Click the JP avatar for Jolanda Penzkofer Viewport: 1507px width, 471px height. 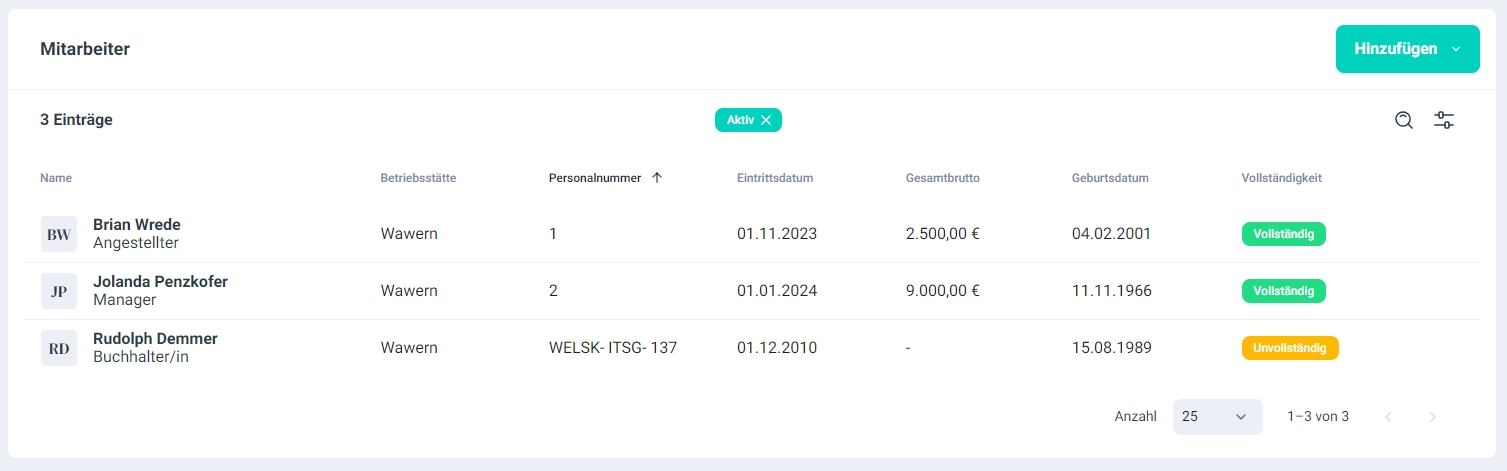(59, 291)
